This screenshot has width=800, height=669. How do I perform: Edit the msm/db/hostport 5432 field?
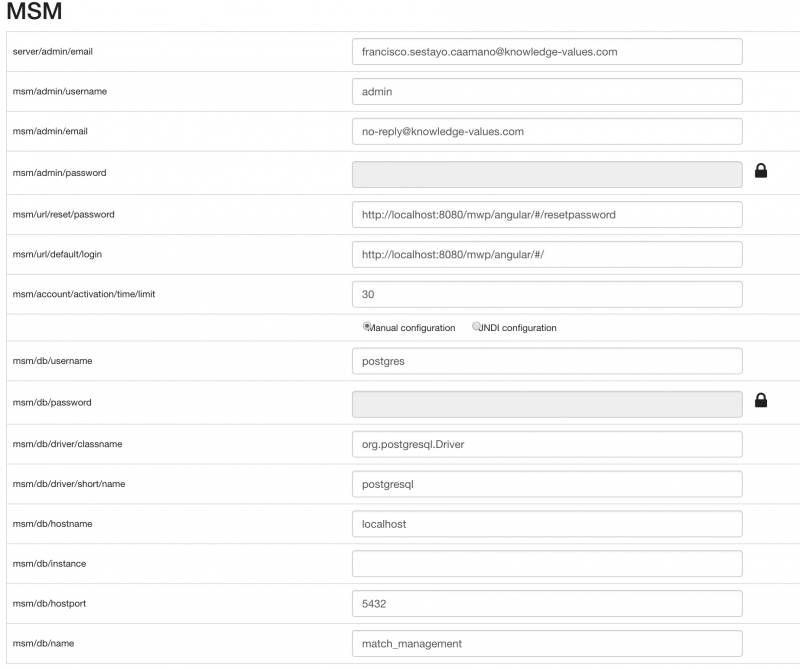pos(547,603)
